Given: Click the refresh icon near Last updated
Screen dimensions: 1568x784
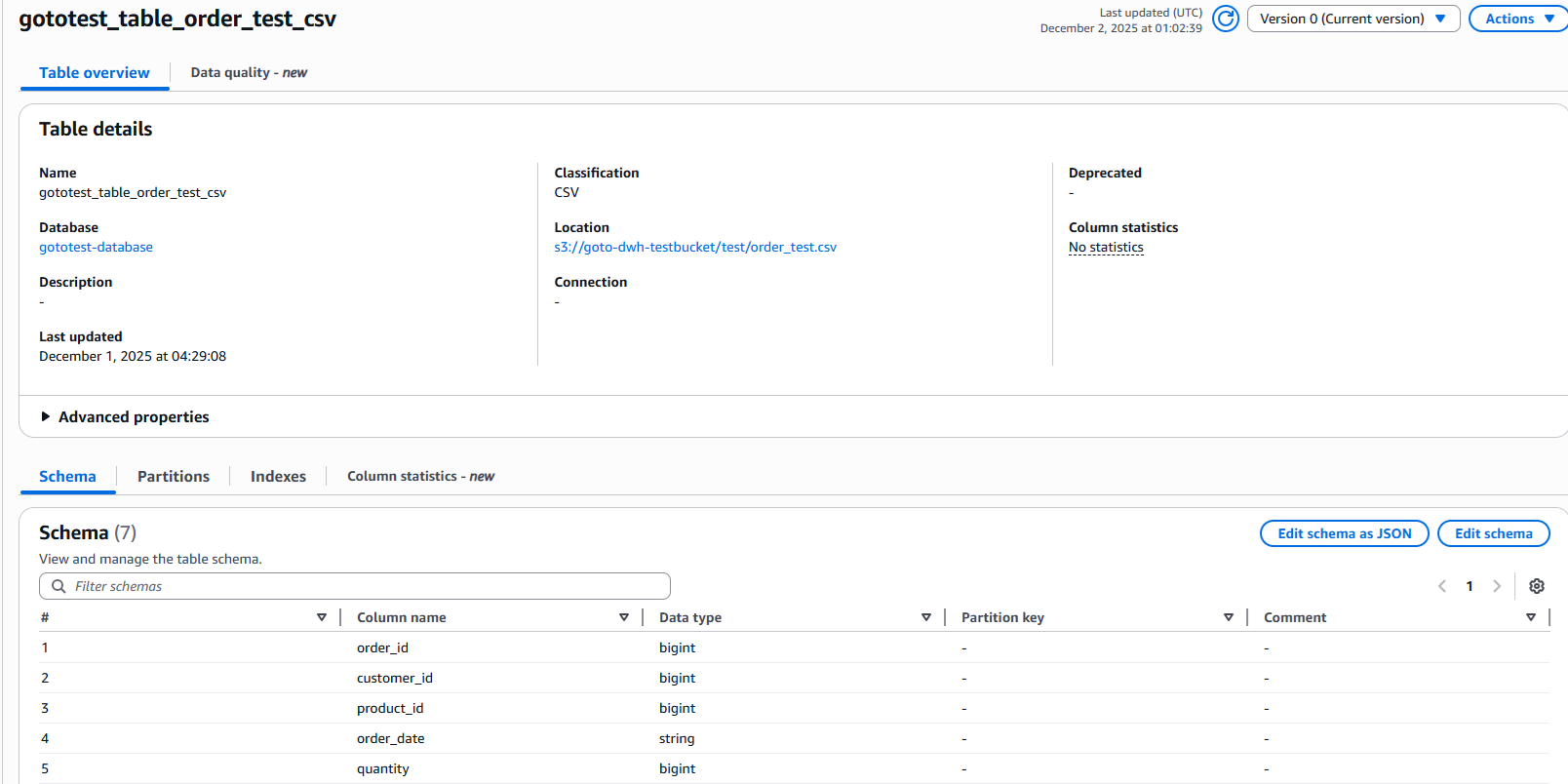Looking at the screenshot, I should 1226,19.
